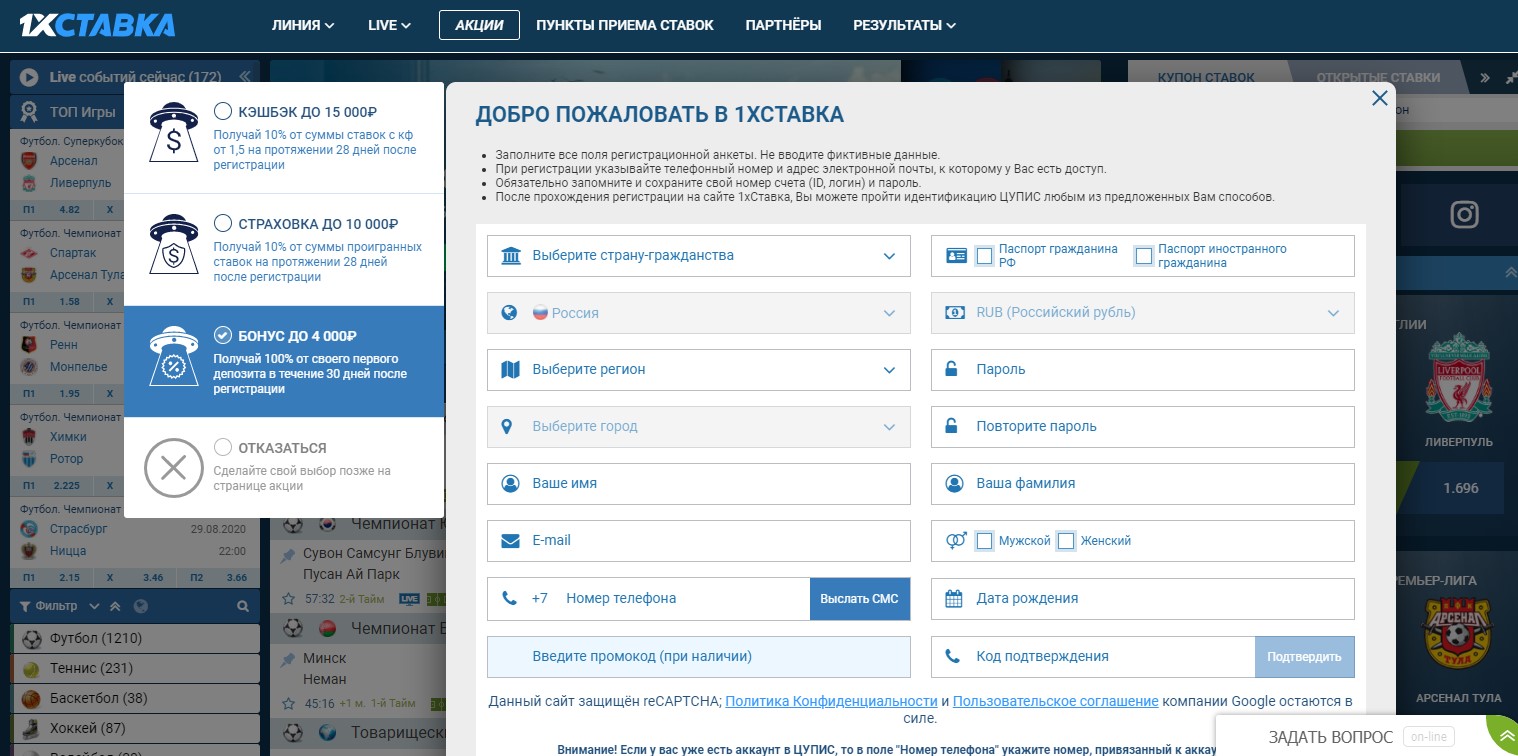Click the Instagram icon on the right
The height and width of the screenshot is (756, 1518).
[x=1464, y=214]
